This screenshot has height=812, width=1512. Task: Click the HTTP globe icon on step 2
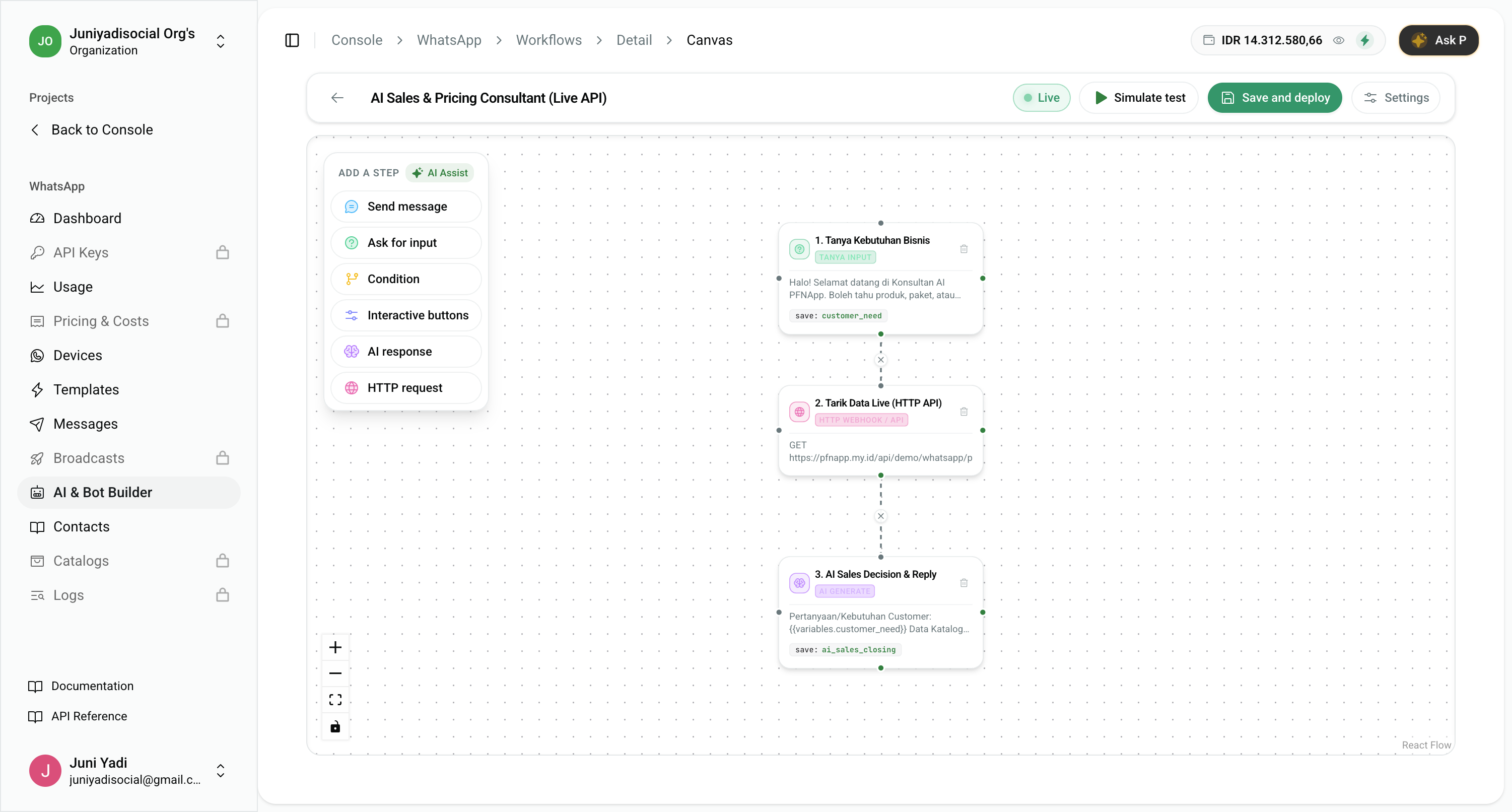(799, 412)
